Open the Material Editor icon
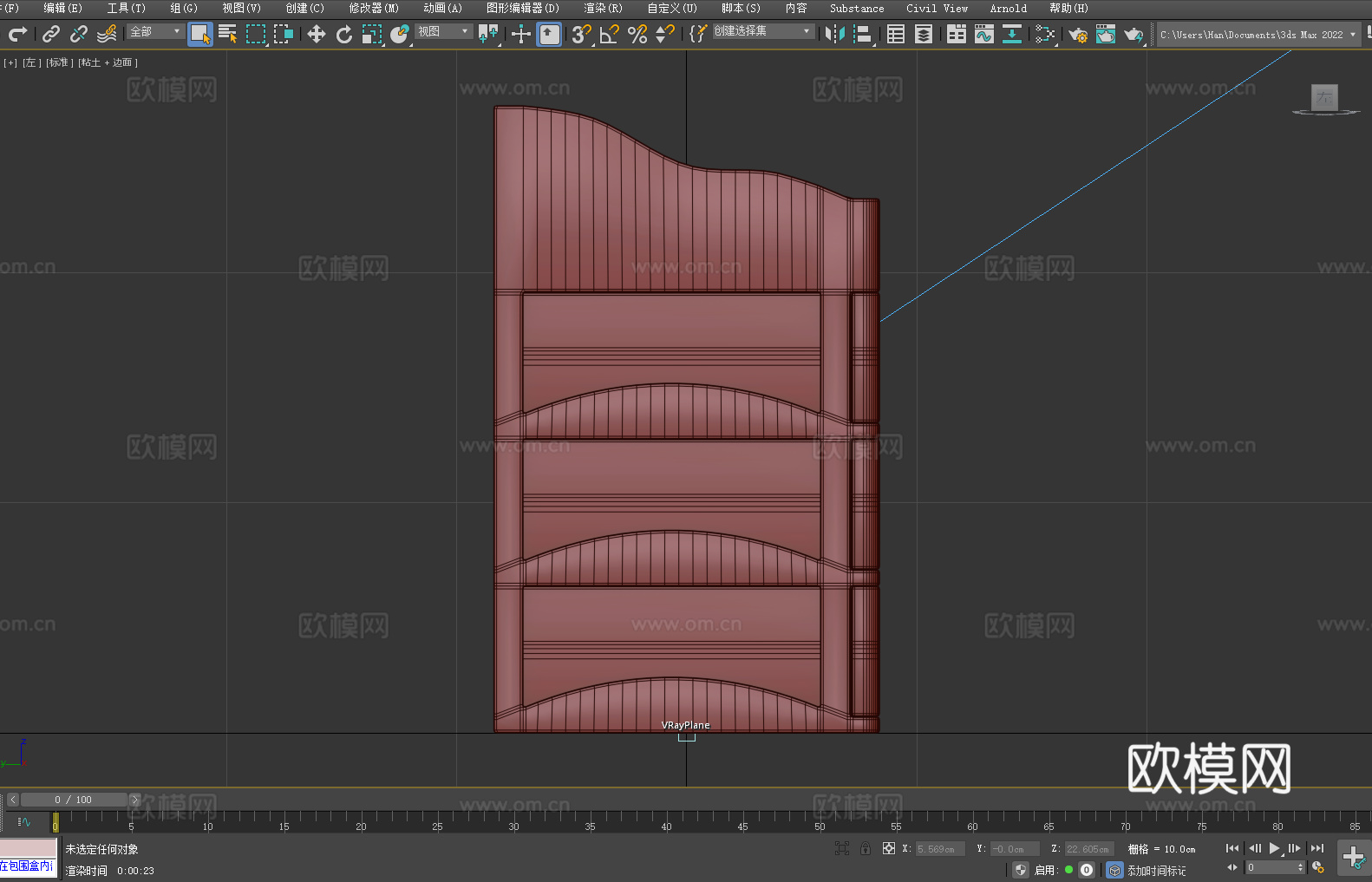 pos(1045,34)
